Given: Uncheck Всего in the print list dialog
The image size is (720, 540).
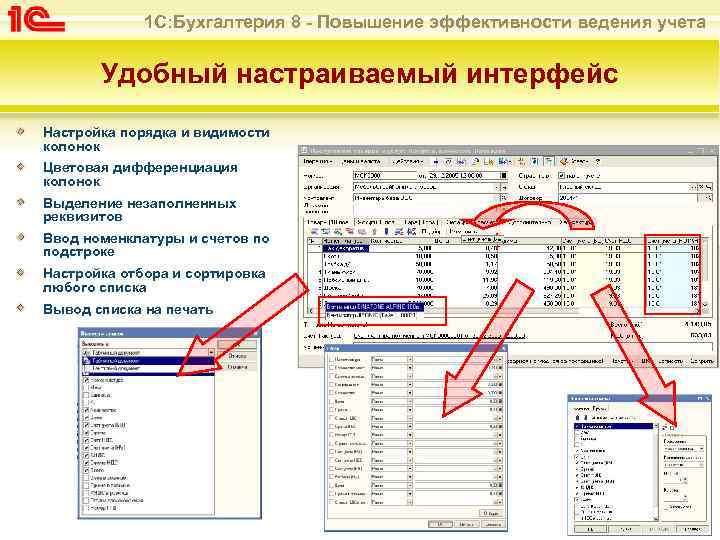Looking at the screenshot, I should point(86,470).
